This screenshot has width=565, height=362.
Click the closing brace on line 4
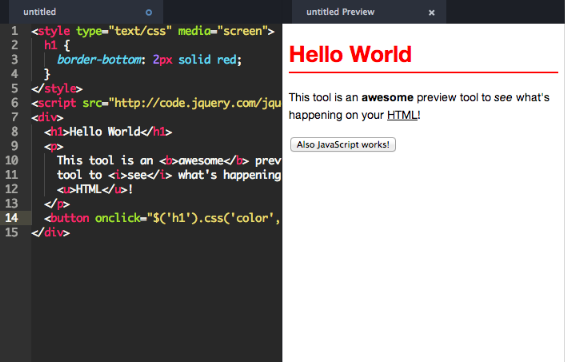click(x=47, y=74)
